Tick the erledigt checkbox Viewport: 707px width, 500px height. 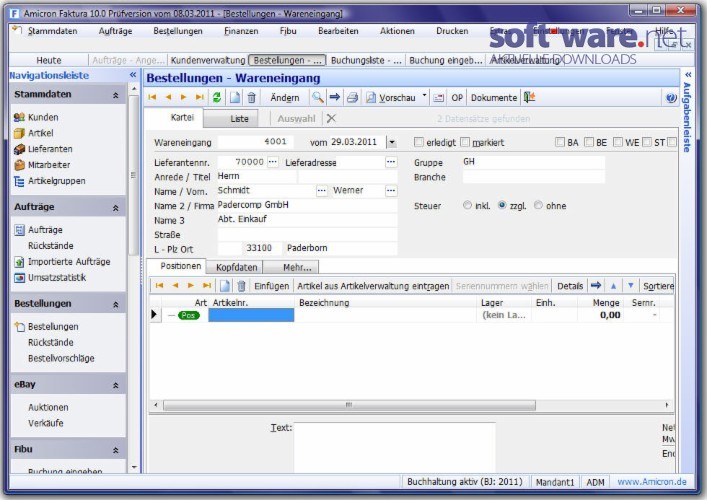418,142
